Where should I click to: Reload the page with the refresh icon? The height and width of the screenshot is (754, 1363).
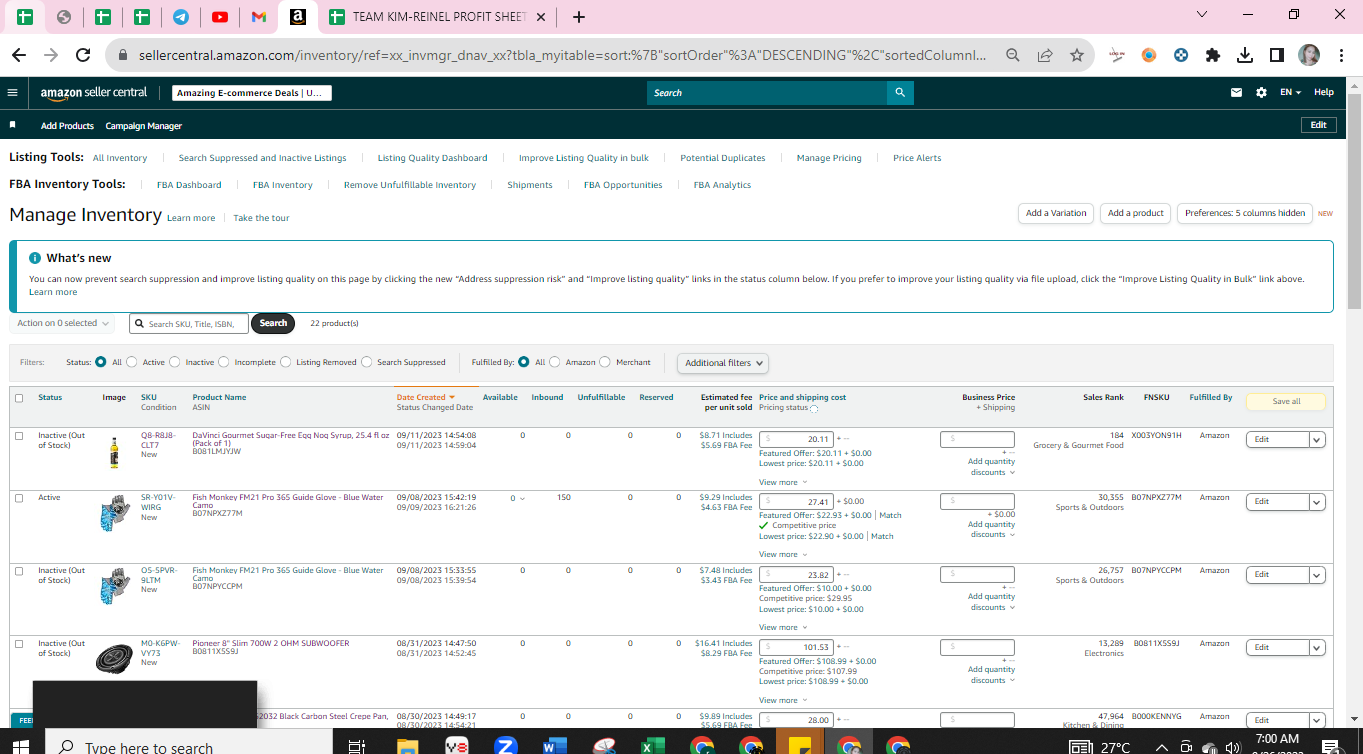83,55
